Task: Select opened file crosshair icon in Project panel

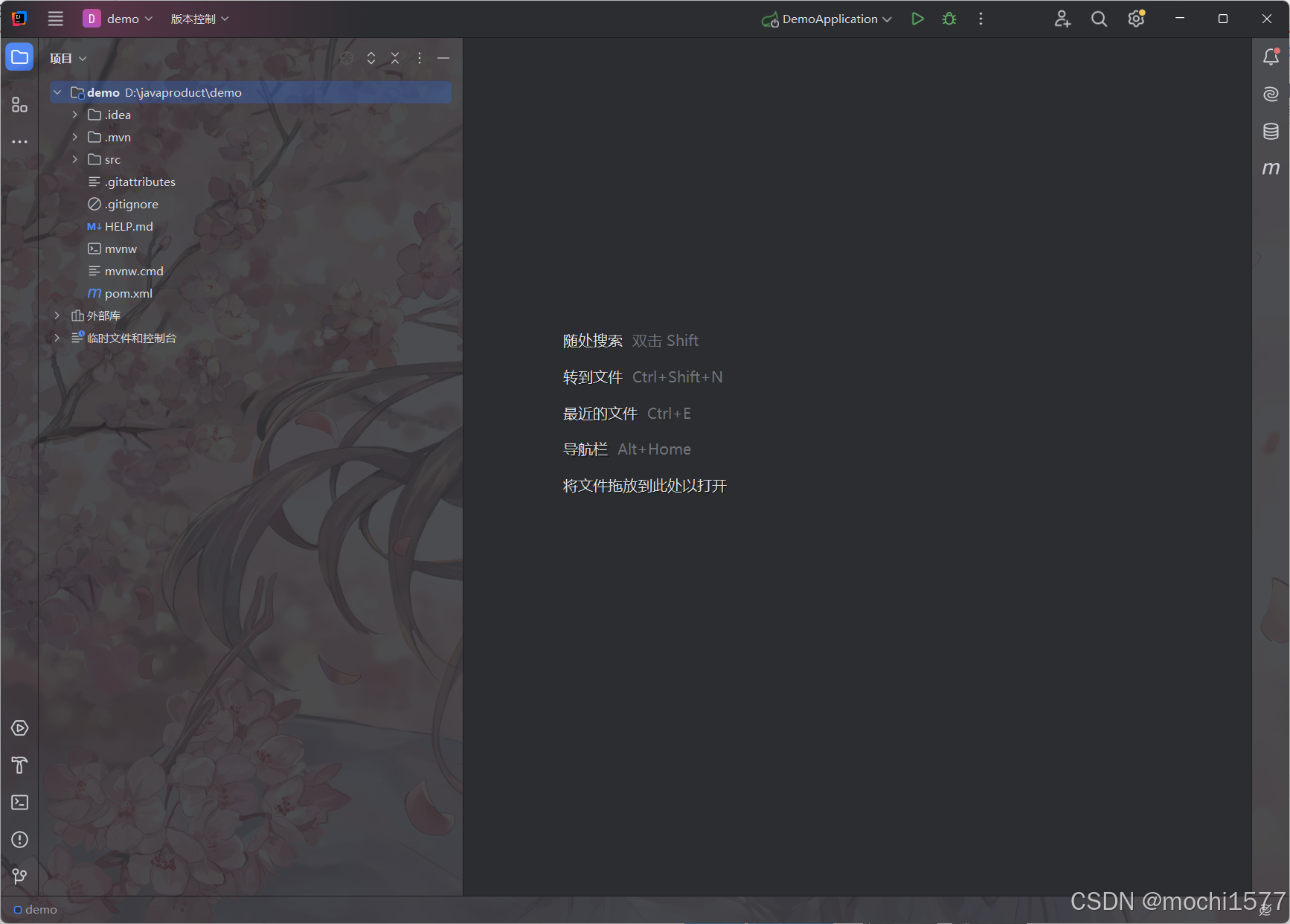Action: pyautogui.click(x=347, y=58)
